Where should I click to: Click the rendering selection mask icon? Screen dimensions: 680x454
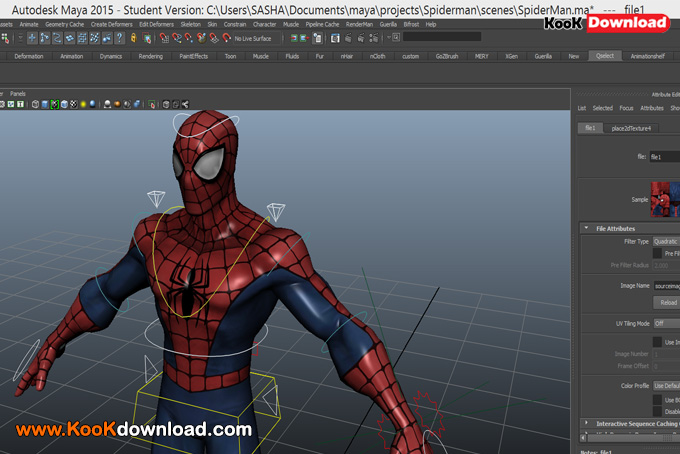pyautogui.click(x=107, y=39)
